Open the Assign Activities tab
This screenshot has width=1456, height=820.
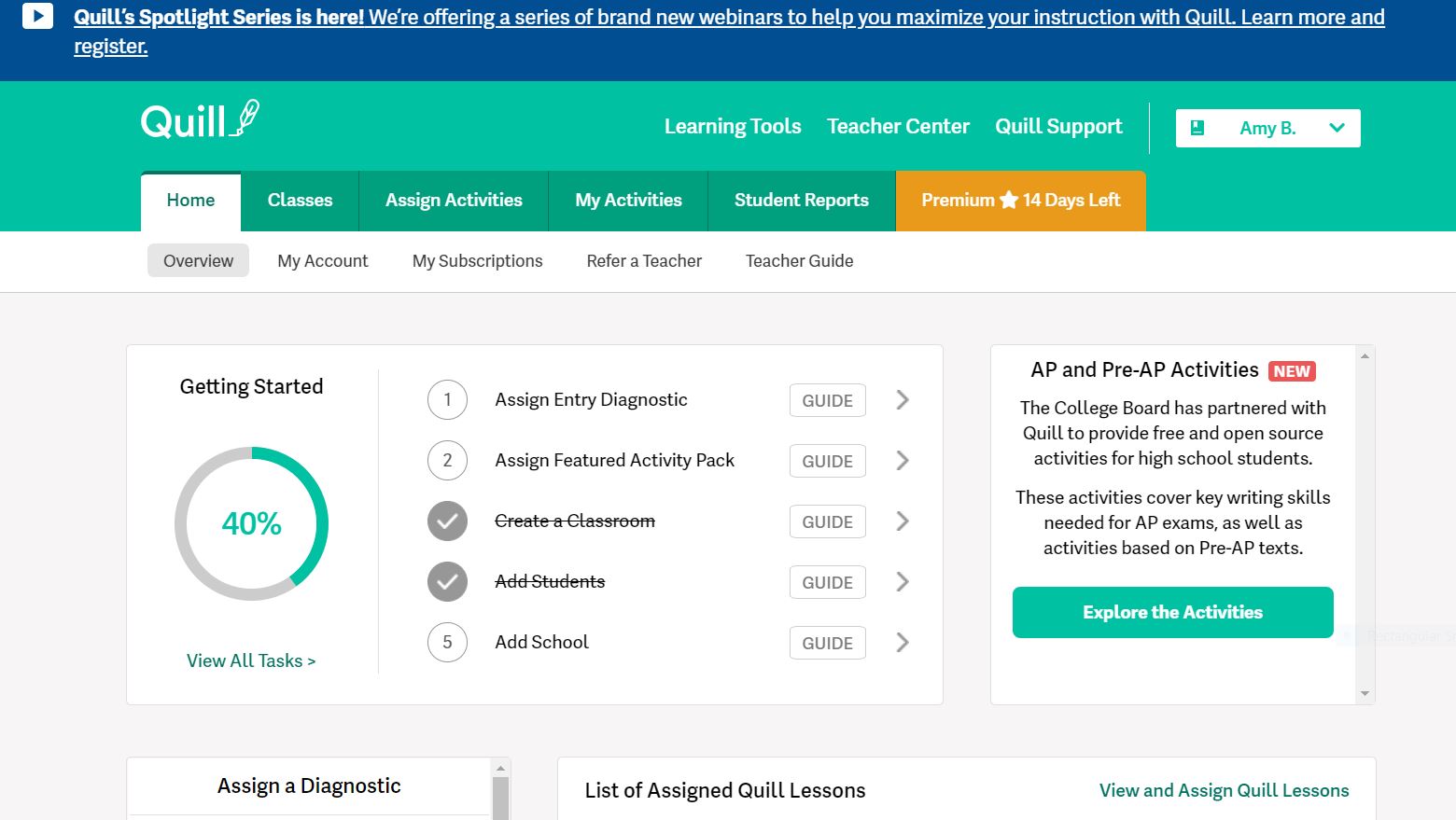[x=454, y=201]
